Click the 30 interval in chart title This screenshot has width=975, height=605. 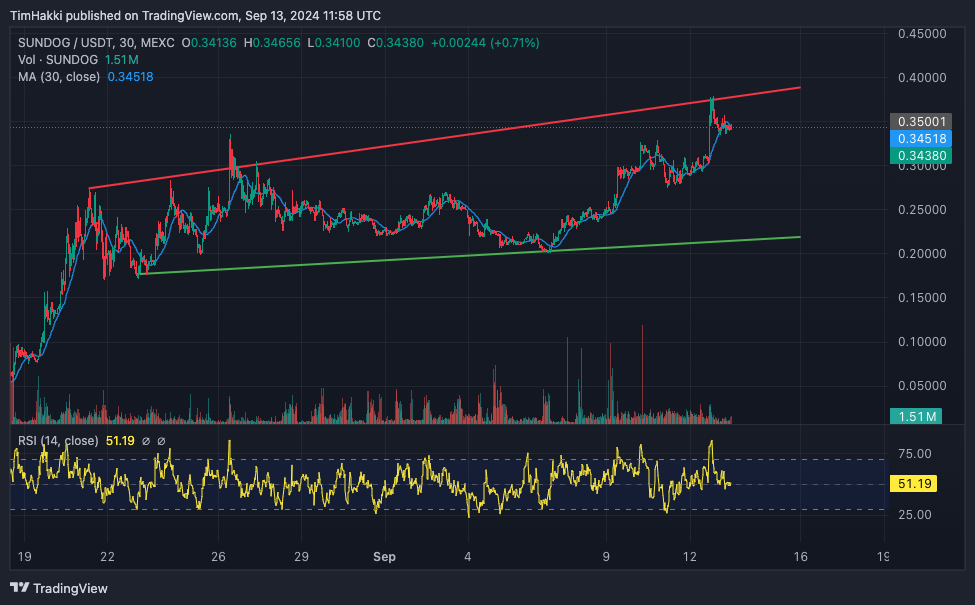click(127, 43)
